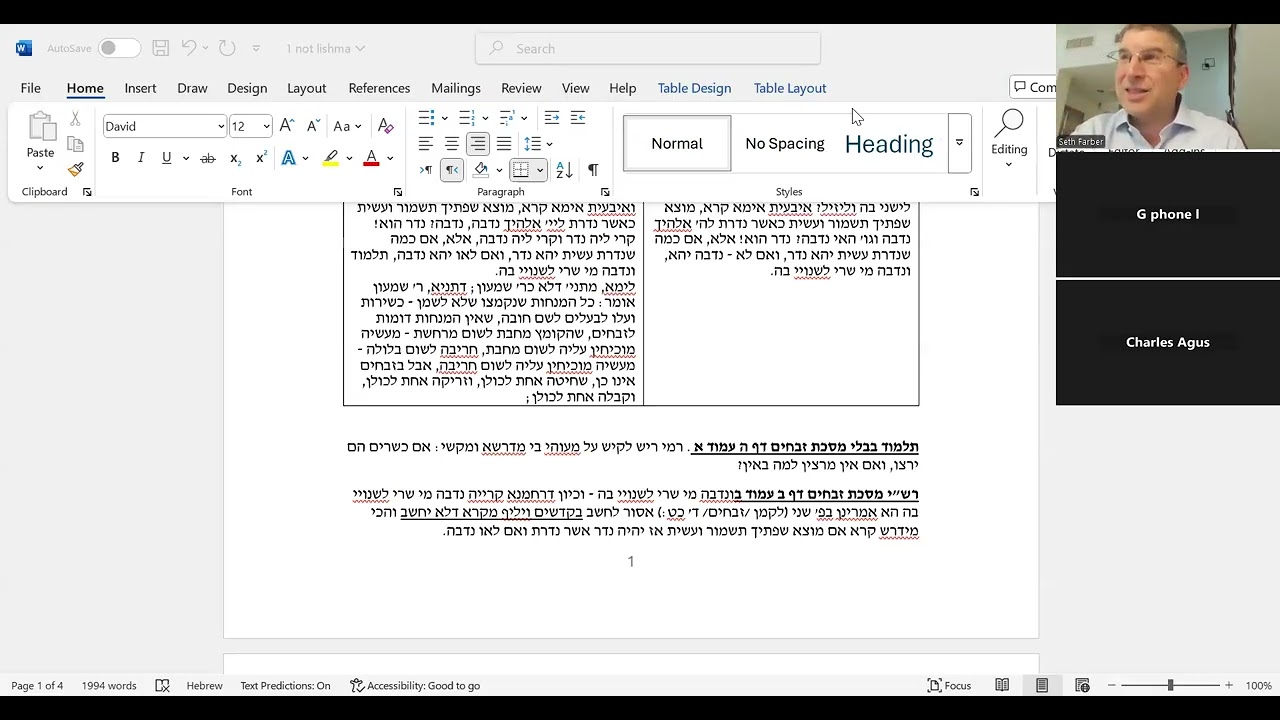Open the Font dialog launcher

coord(397,192)
